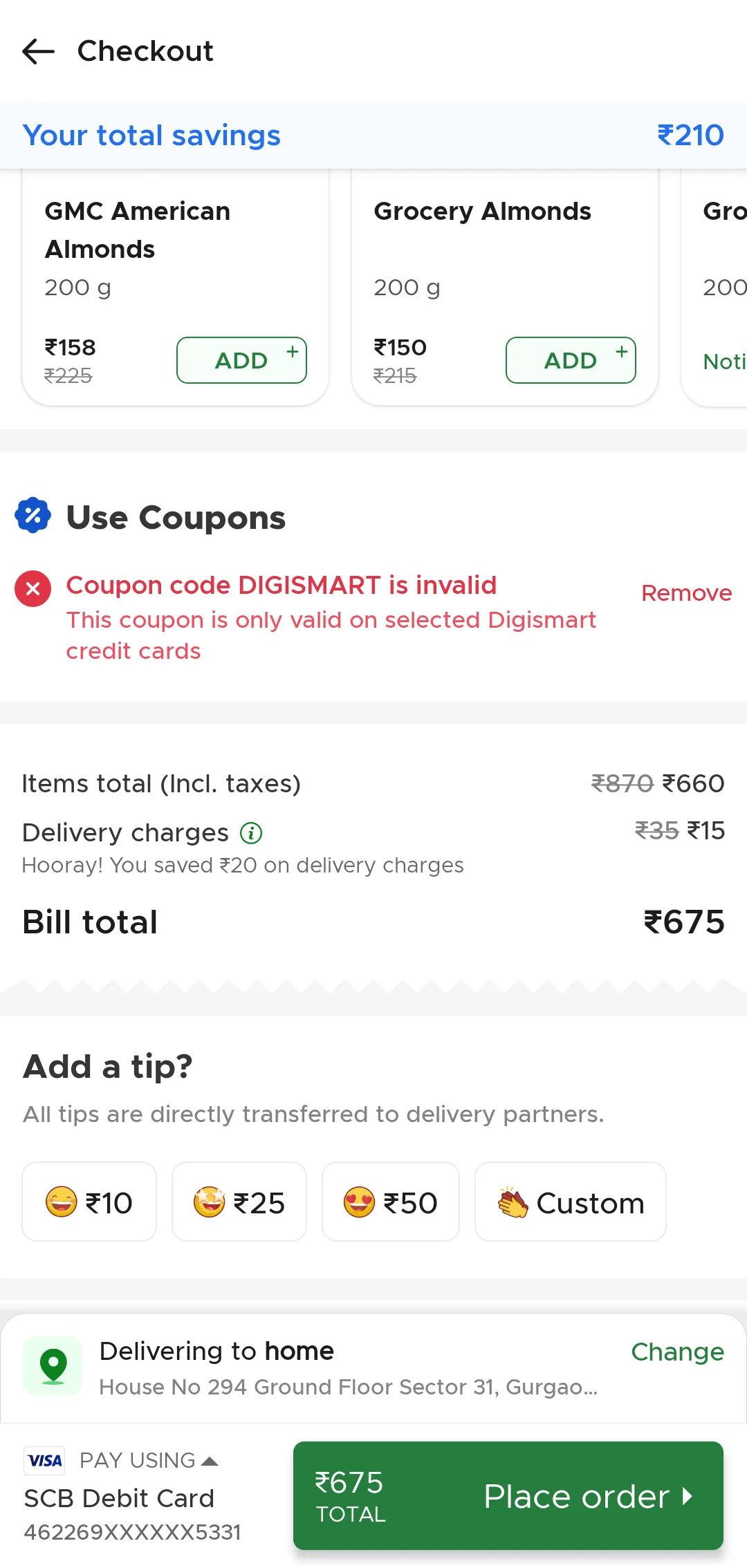Open the delivery charges info icon

click(x=251, y=833)
